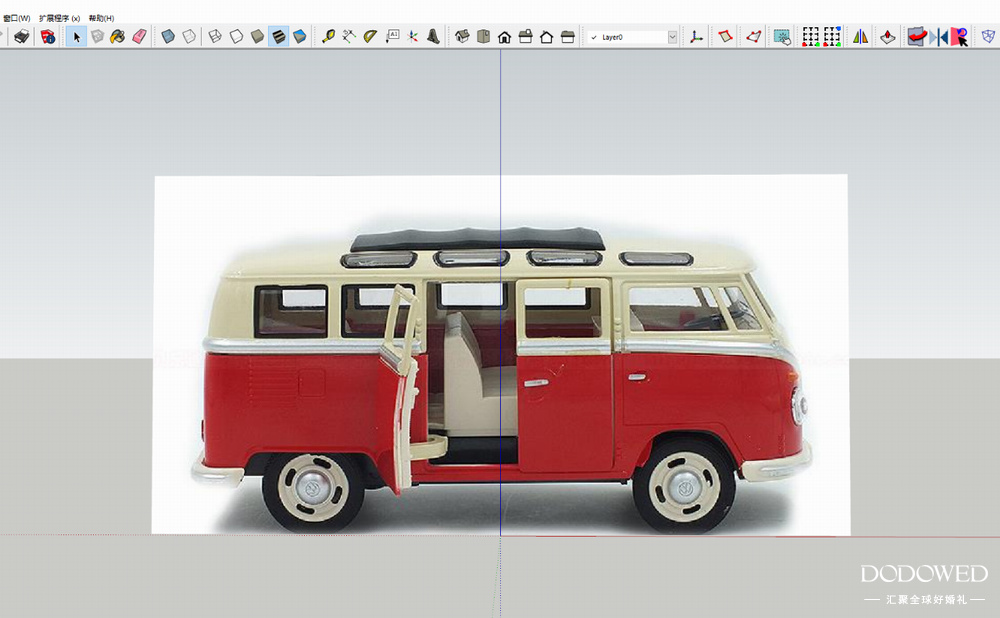Enable Monochrome face style

click(299, 37)
